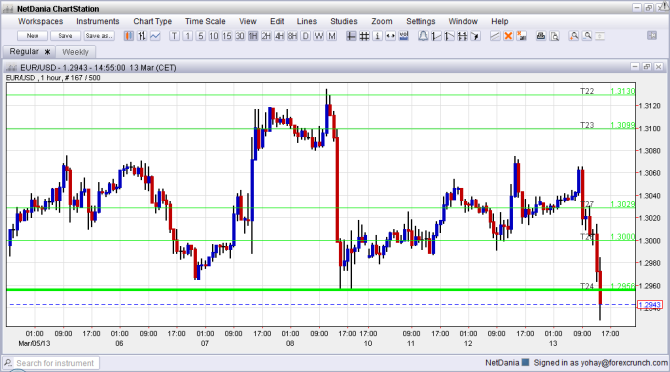Click the print icon
The height and width of the screenshot is (372, 670).
click(541, 36)
